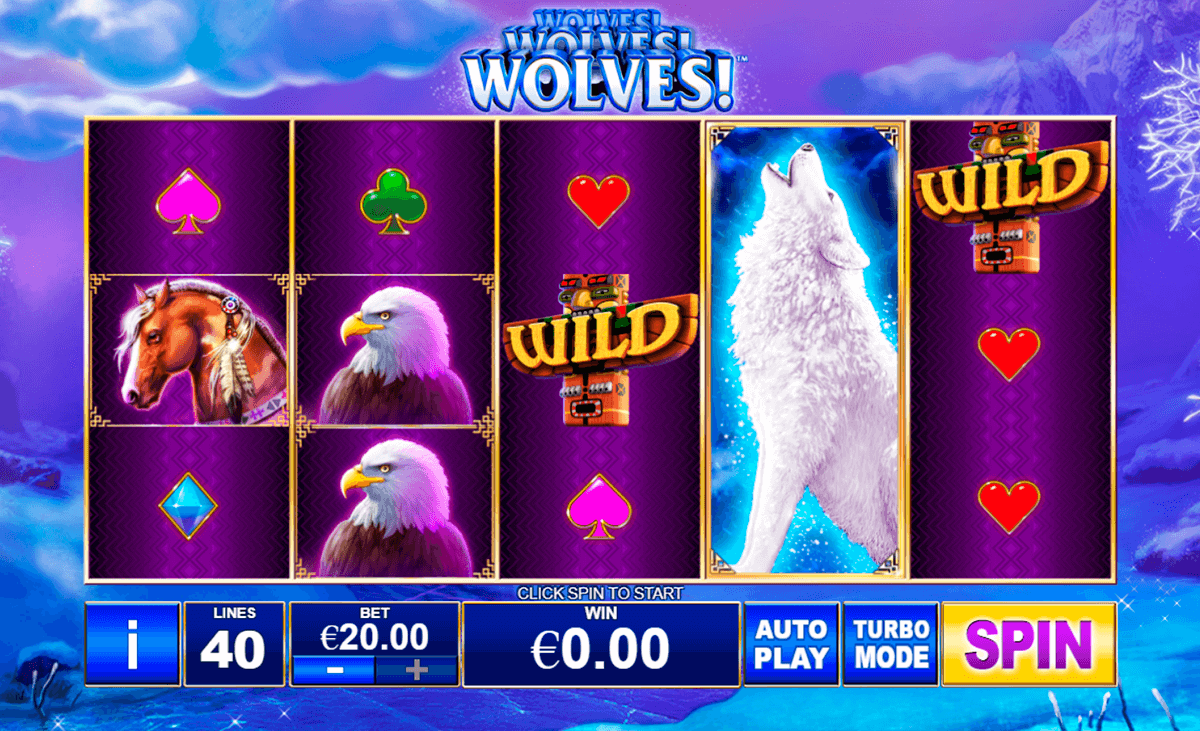
Task: Decrease the bet with minus button
Action: coord(334,670)
